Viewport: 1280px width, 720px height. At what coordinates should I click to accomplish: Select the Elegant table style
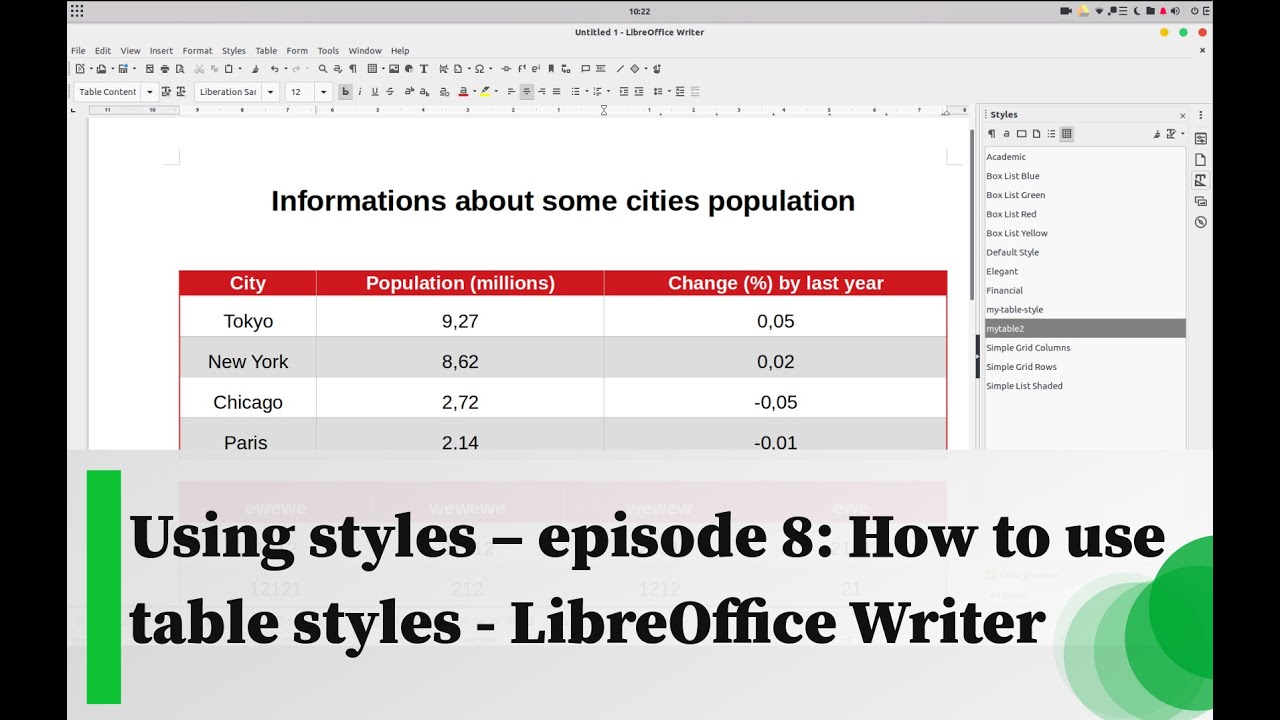[1085, 271]
